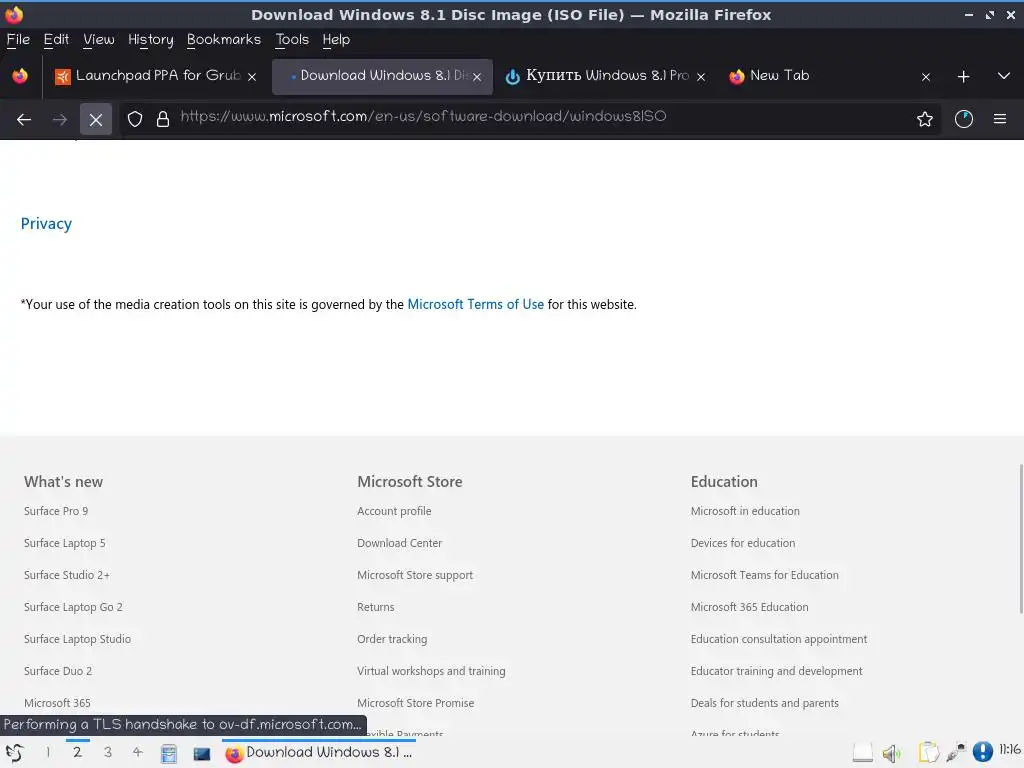
Task: Open the Account profile link
Action: (x=394, y=511)
